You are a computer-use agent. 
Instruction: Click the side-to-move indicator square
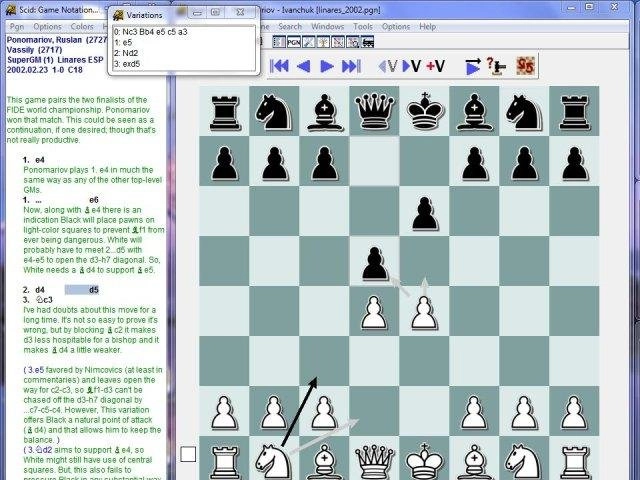(x=188, y=454)
